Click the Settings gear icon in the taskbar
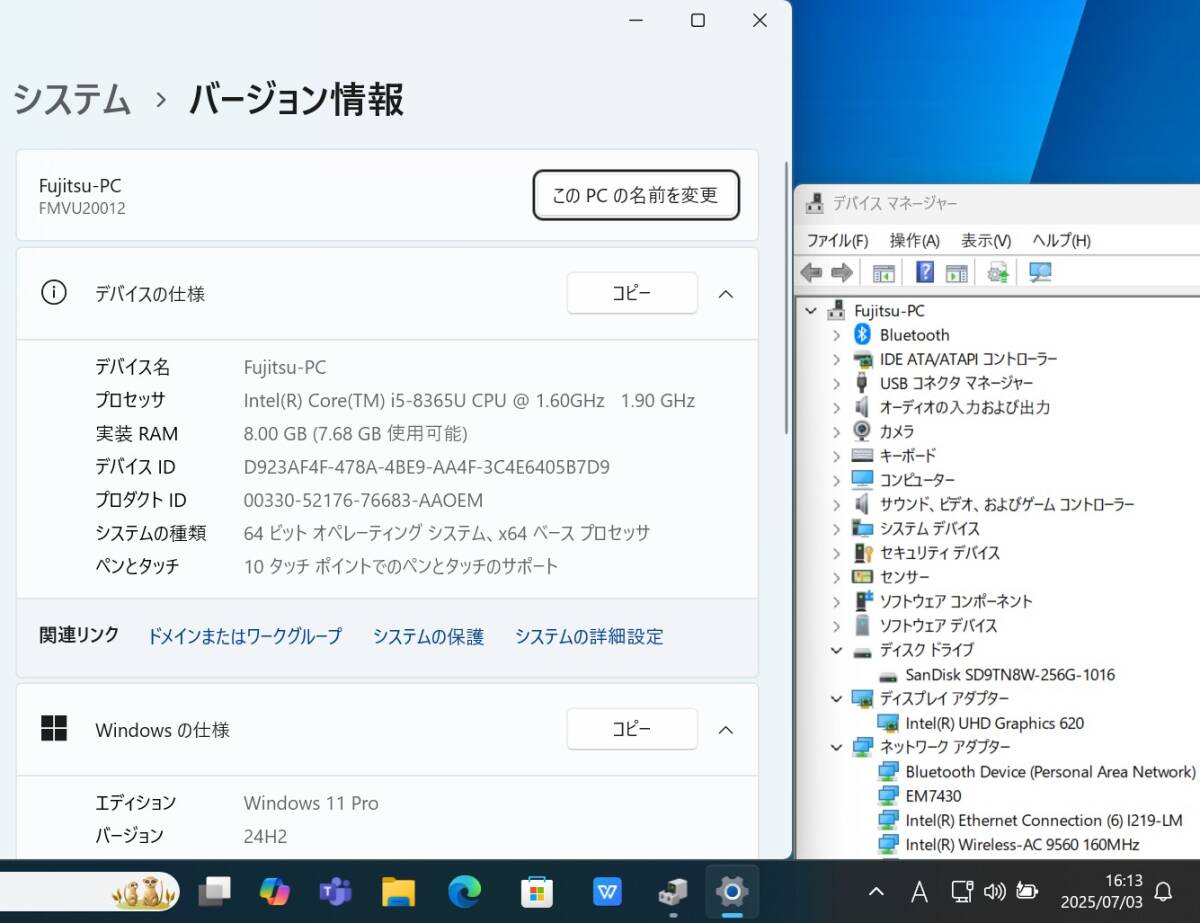 [x=733, y=890]
